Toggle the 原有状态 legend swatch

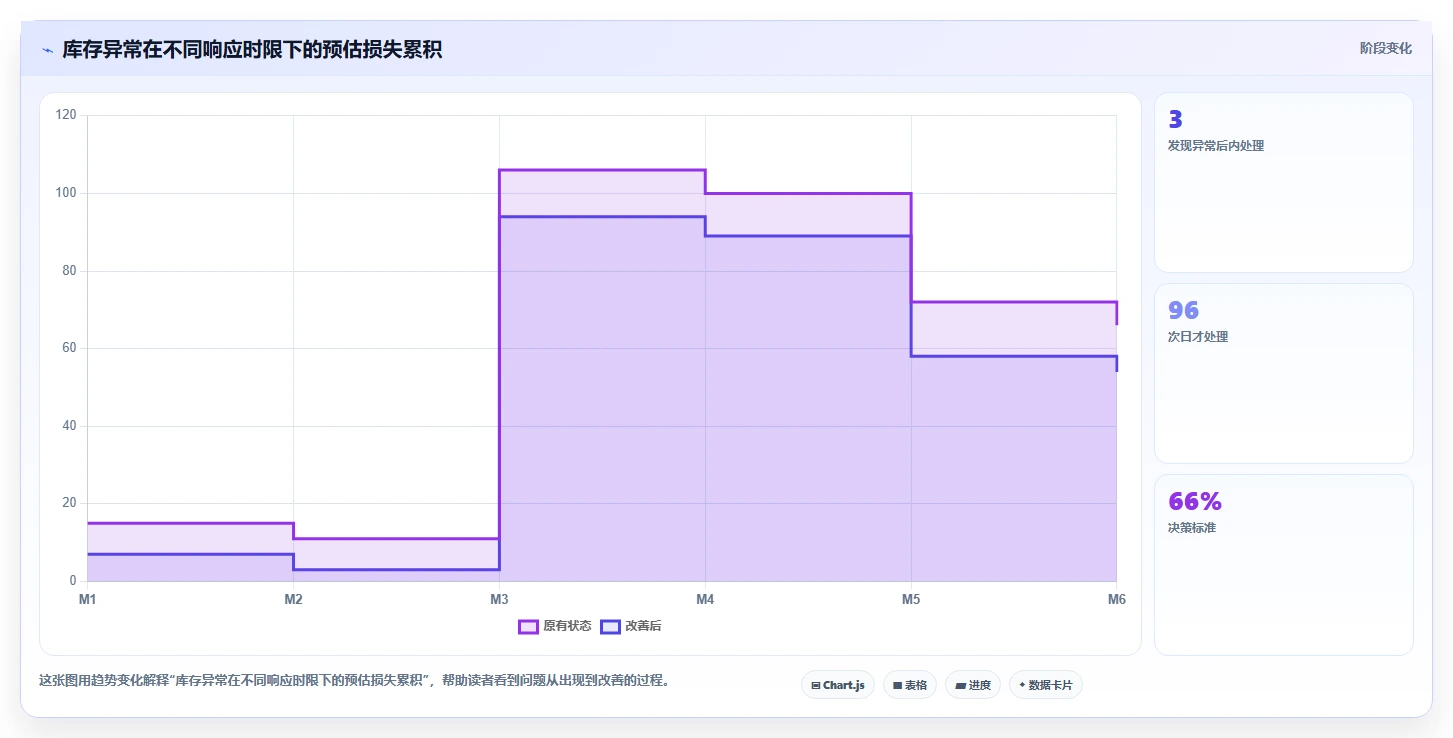coord(528,627)
